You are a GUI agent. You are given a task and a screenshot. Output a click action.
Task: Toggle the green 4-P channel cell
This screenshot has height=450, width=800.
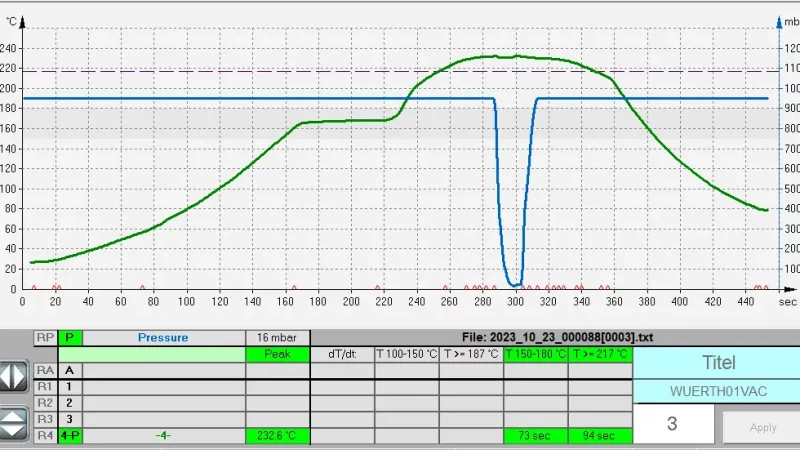(70, 436)
